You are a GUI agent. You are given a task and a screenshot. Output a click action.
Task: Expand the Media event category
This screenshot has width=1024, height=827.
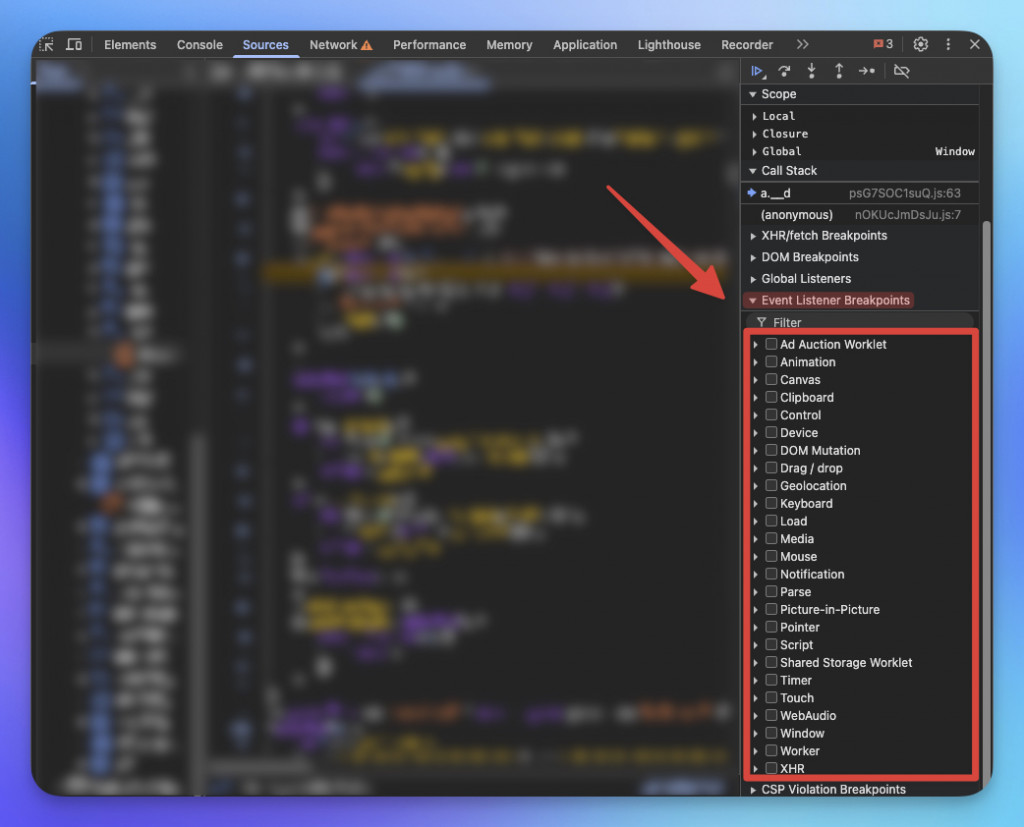[756, 539]
